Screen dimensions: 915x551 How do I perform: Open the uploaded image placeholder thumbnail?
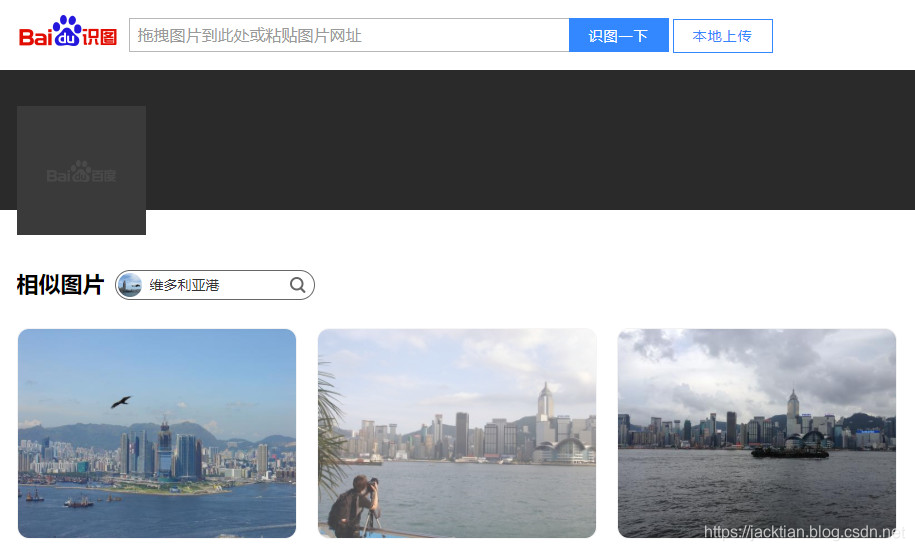tap(81, 170)
